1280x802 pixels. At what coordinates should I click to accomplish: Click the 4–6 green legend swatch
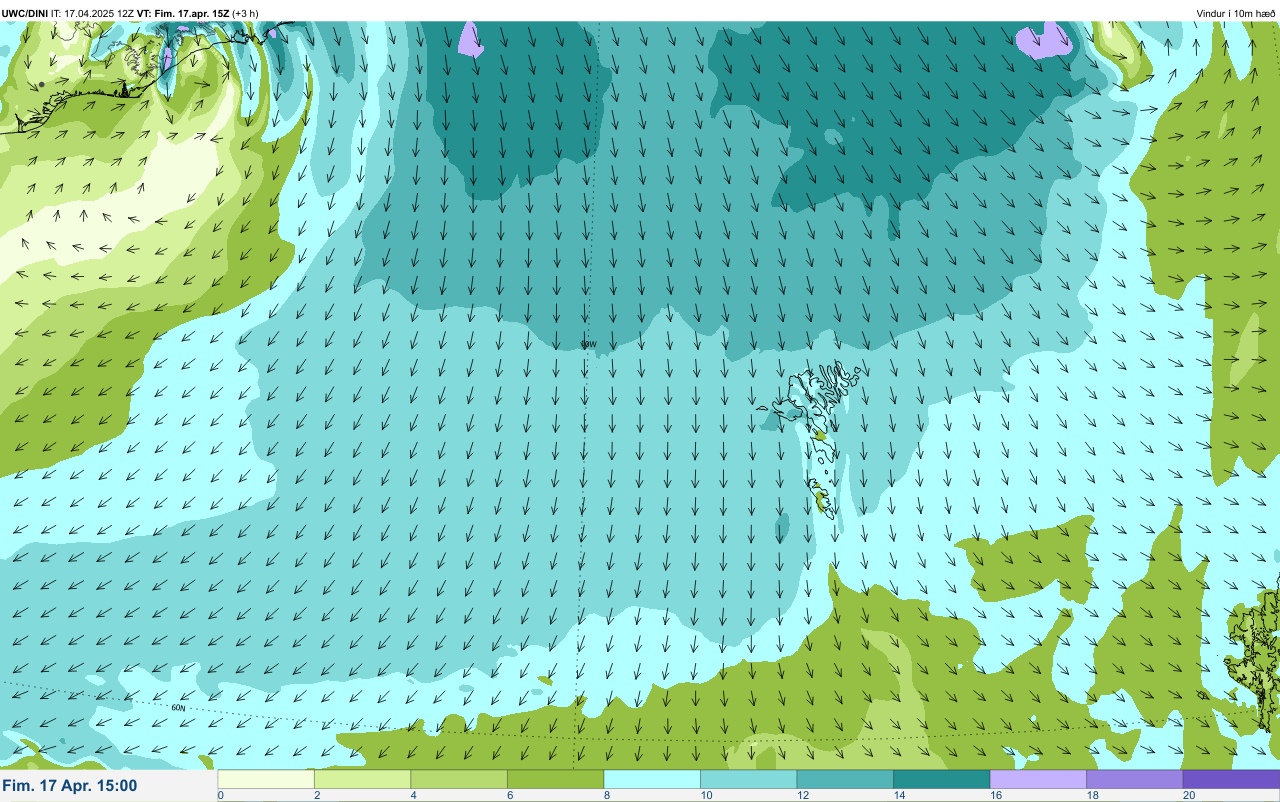coord(459,779)
